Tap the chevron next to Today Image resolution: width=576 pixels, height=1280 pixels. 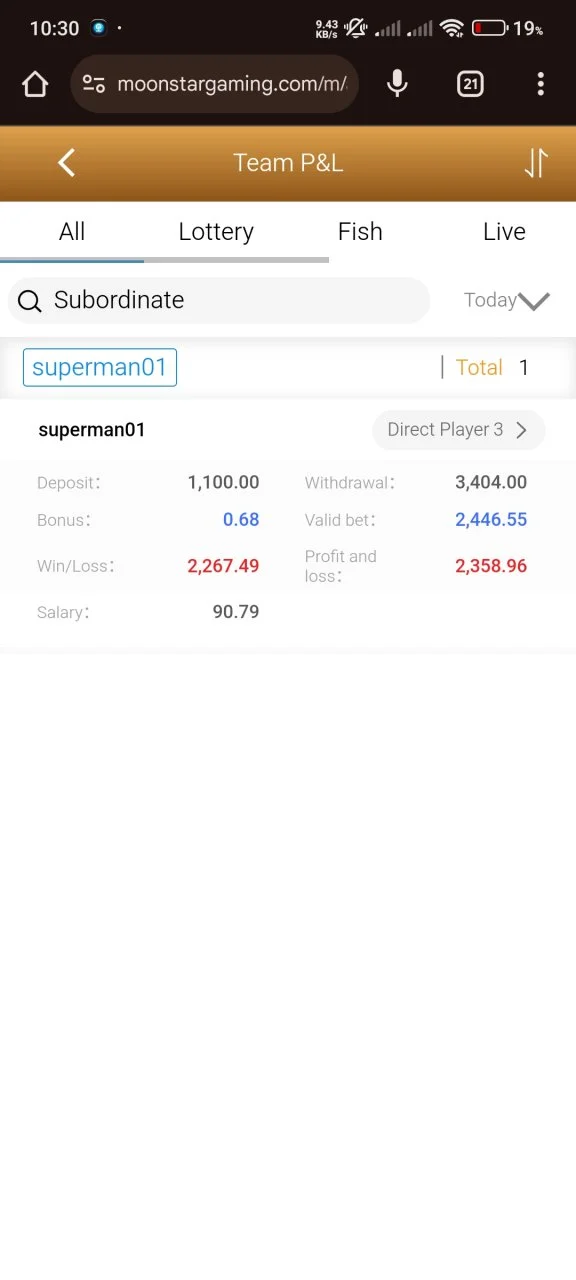click(x=535, y=301)
